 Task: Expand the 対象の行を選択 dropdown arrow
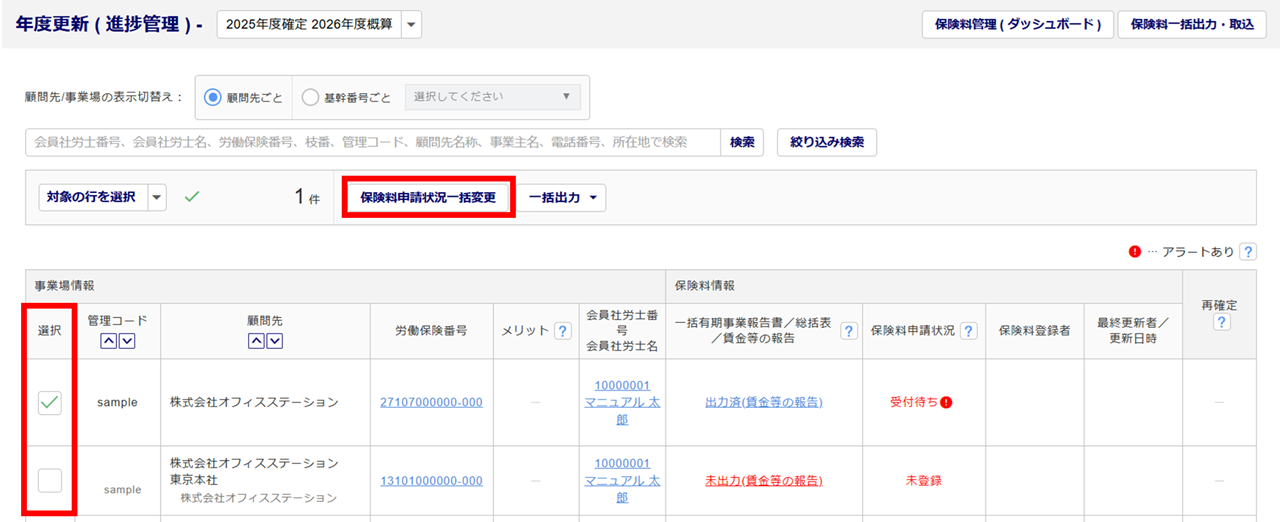(x=157, y=198)
